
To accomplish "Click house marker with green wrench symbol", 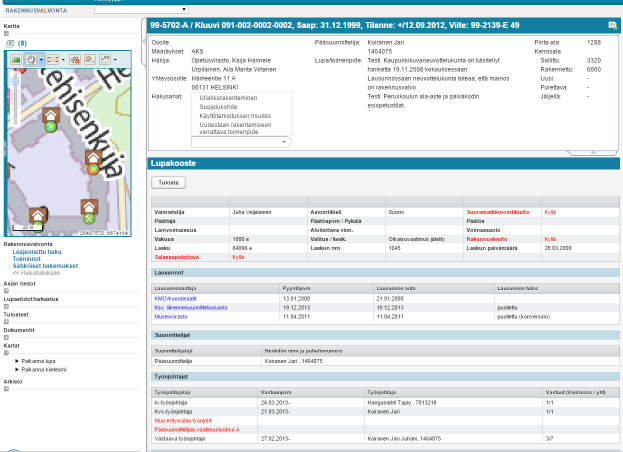I will coord(89,212).
